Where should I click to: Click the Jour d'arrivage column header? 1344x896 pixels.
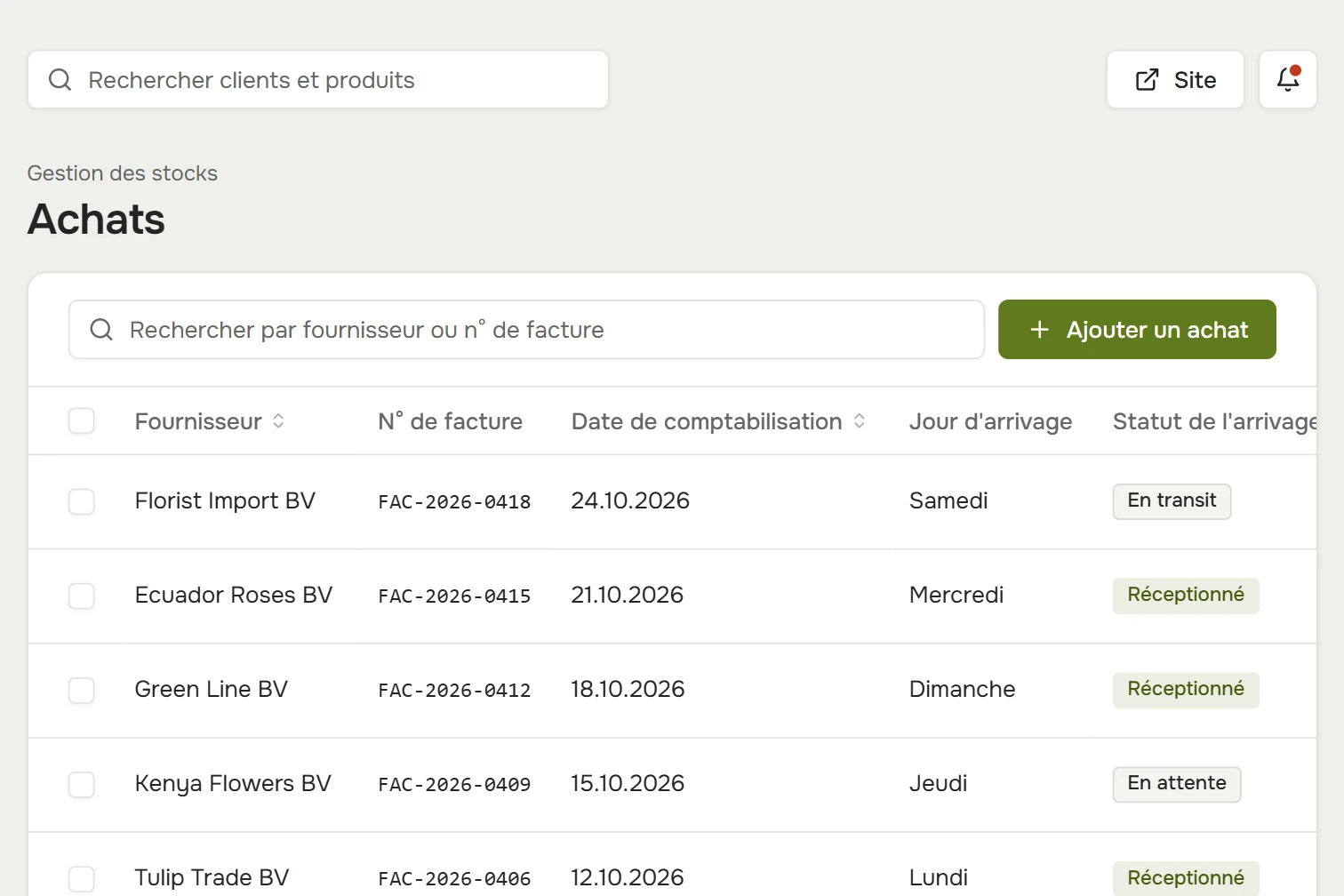(x=990, y=421)
